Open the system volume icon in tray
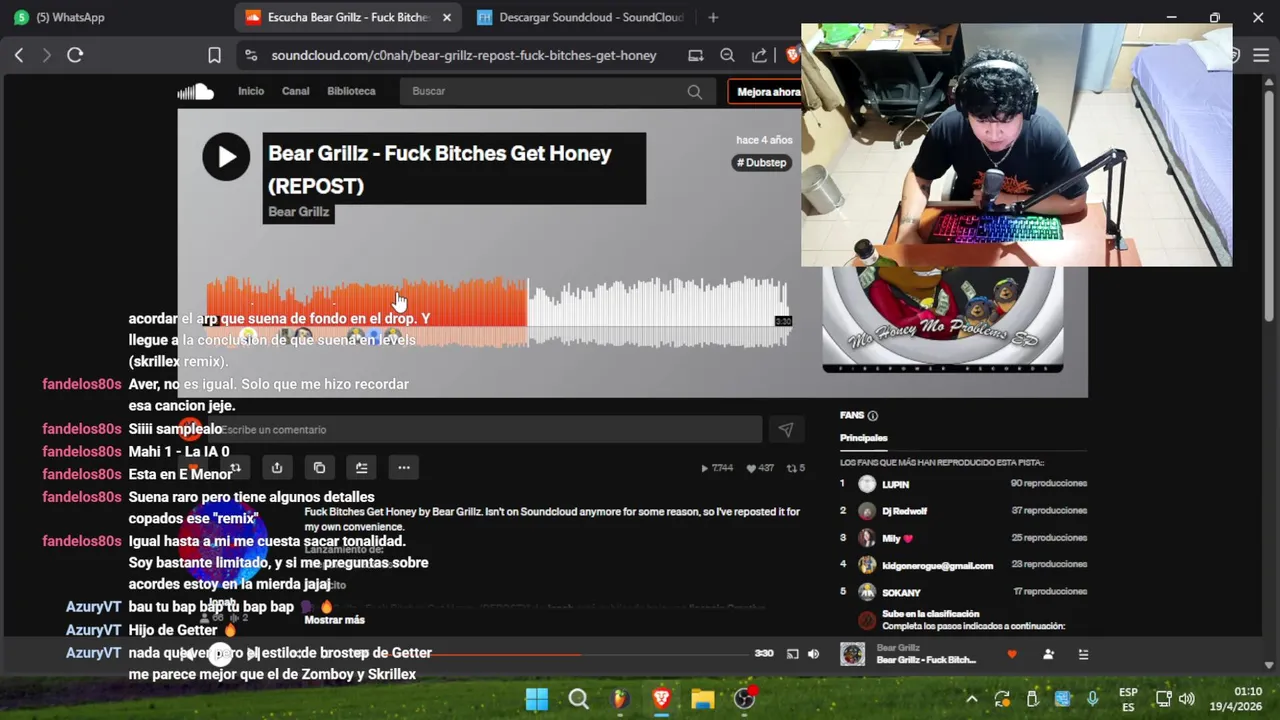1280x720 pixels. coord(1187,699)
